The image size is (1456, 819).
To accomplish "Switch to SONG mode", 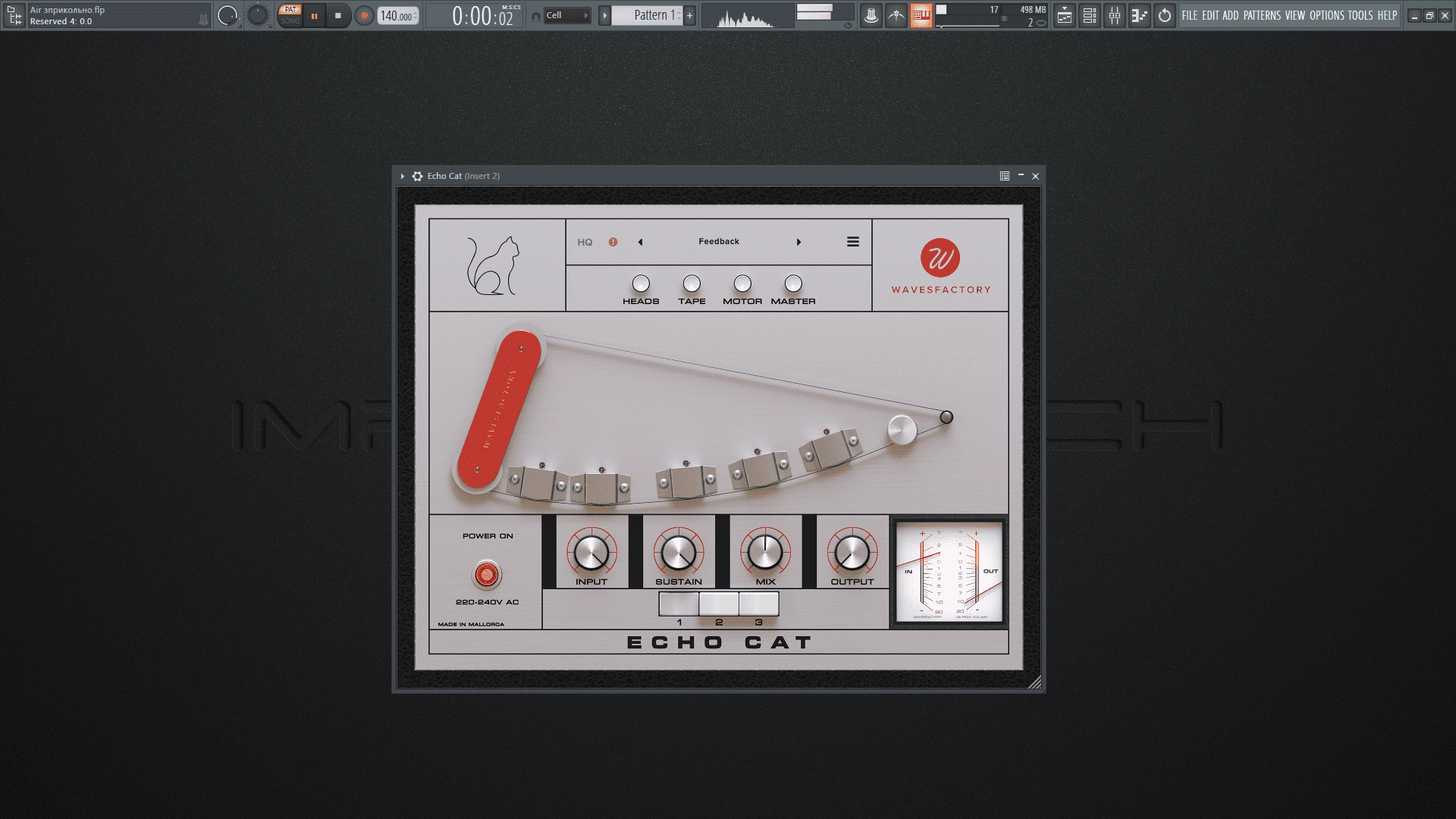I will [290, 21].
